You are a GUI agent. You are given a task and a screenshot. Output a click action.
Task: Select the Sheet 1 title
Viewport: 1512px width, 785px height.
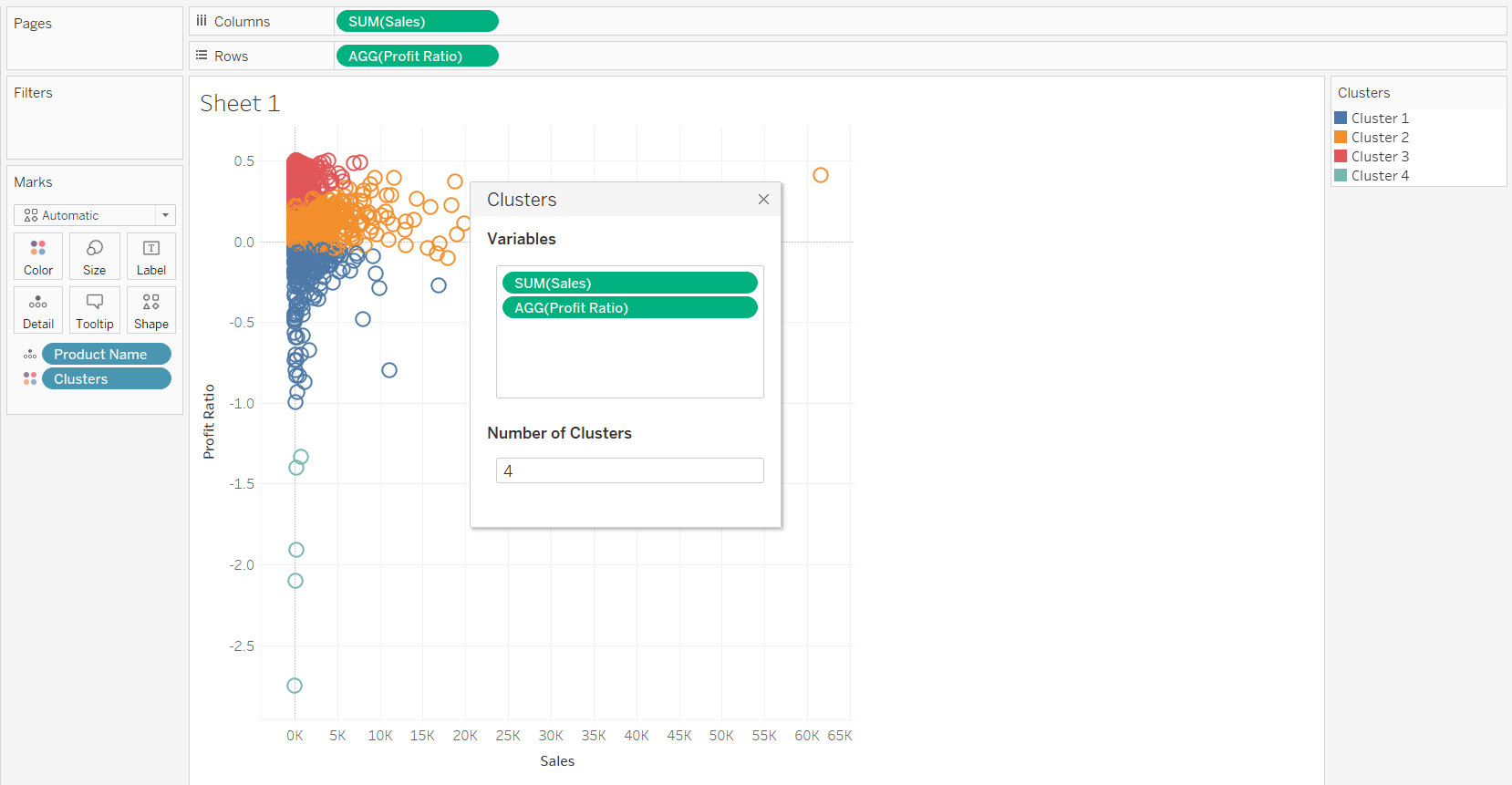click(240, 104)
